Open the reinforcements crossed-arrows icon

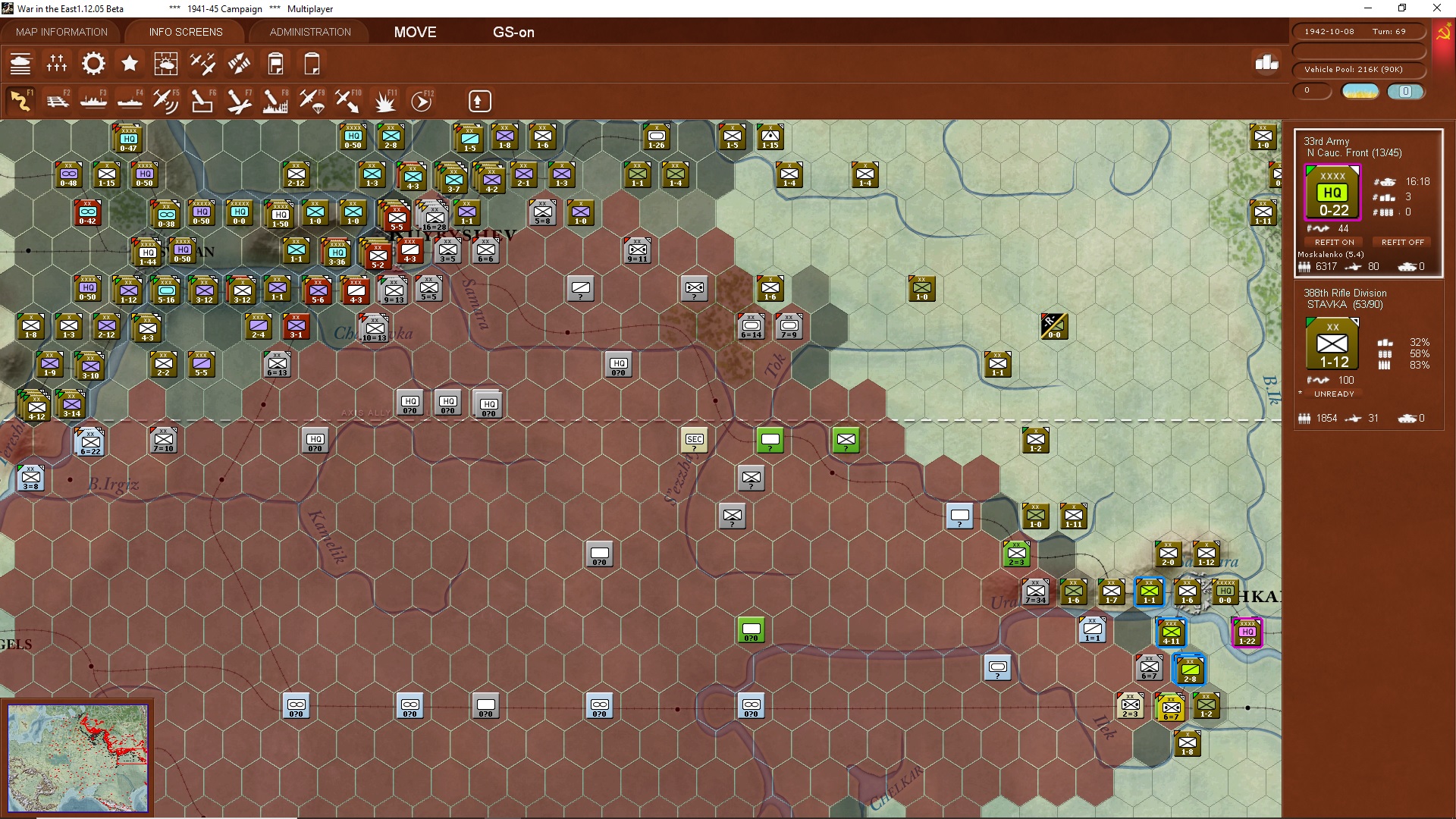[x=239, y=64]
